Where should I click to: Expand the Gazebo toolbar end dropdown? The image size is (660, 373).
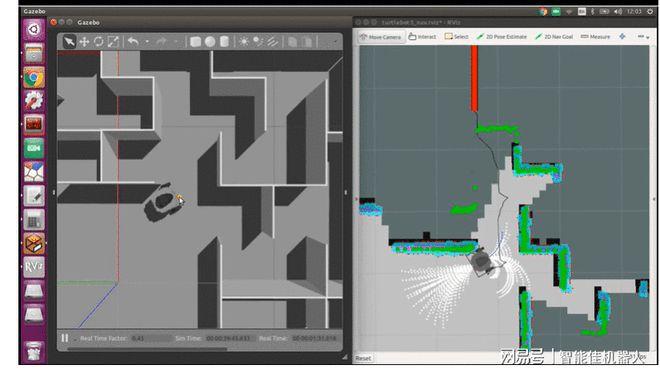(x=335, y=42)
